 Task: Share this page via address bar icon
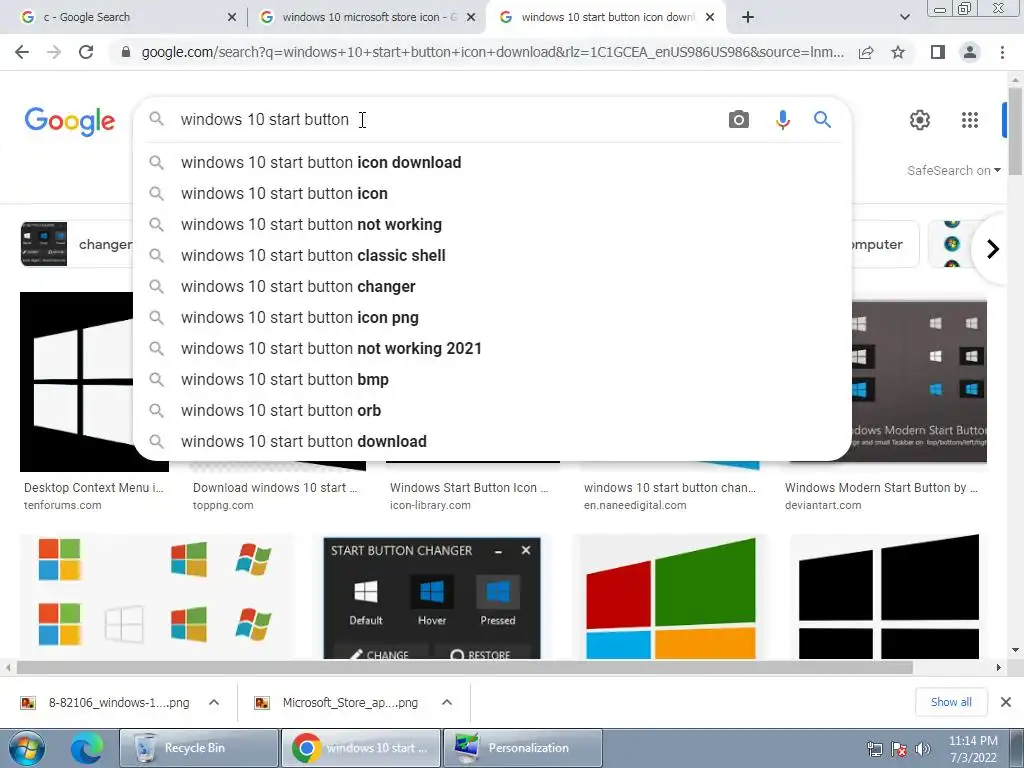(866, 52)
